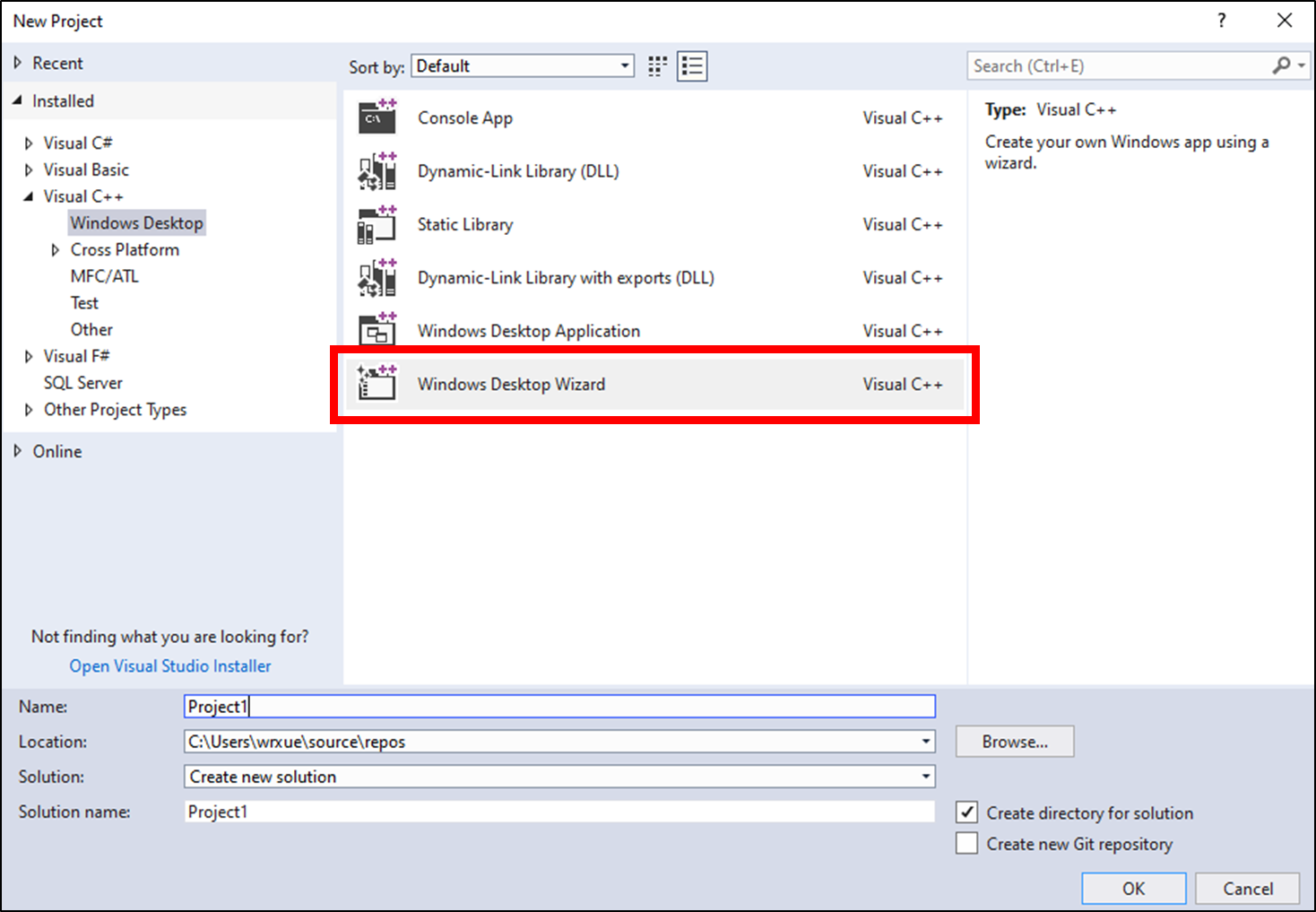Image resolution: width=1316 pixels, height=912 pixels.
Task: Expand the Visual Basic node
Action: 29,169
